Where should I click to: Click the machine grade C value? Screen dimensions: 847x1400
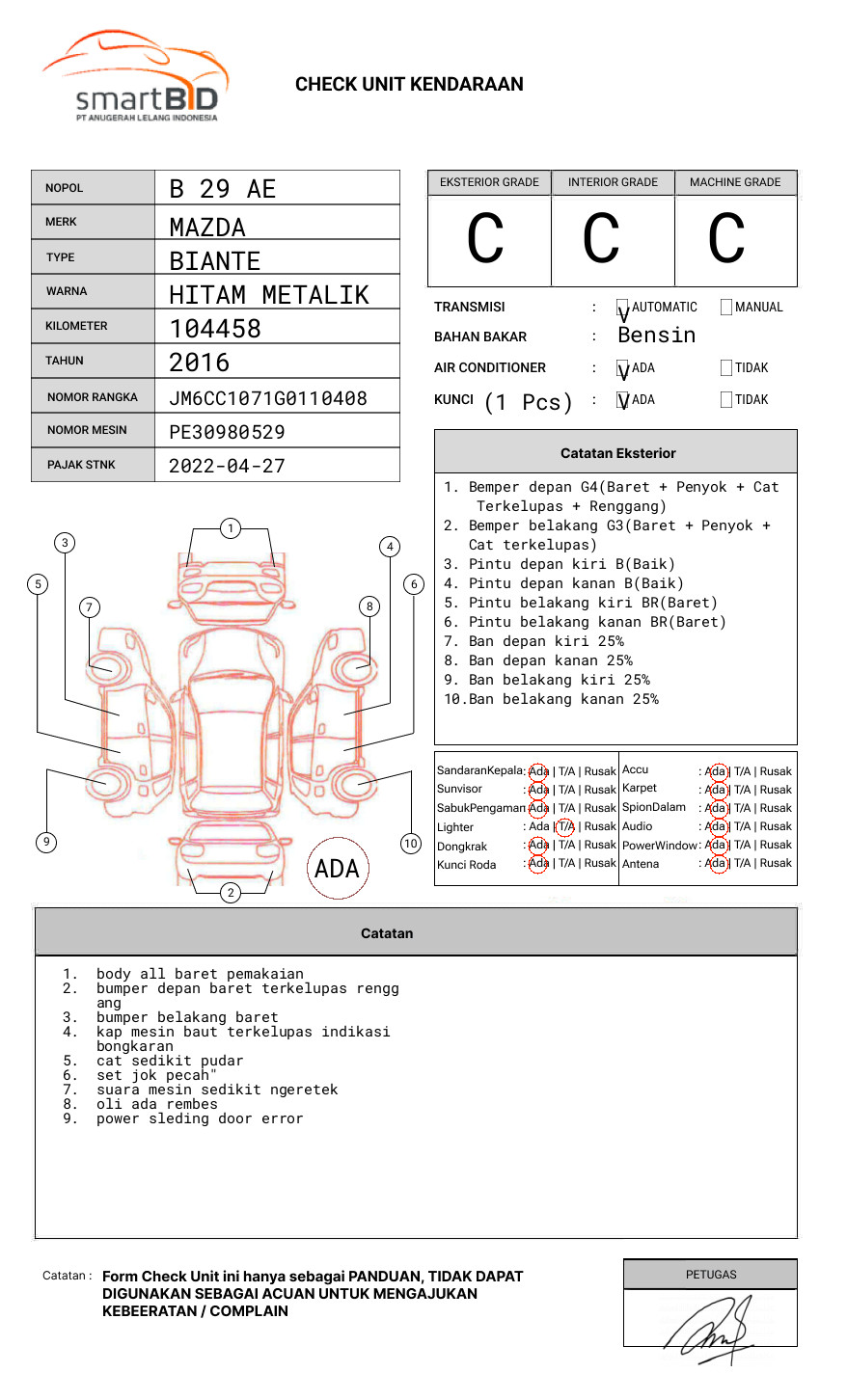click(x=726, y=239)
